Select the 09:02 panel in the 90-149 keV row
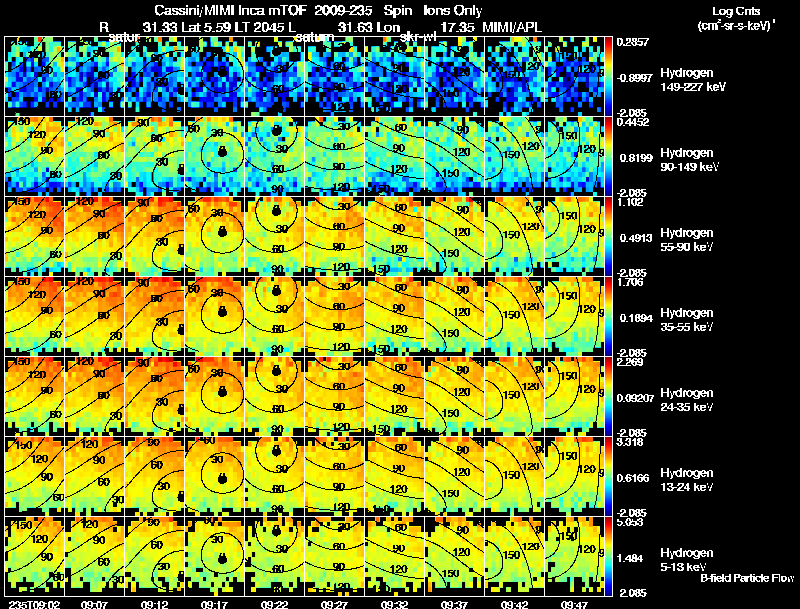This screenshot has width=800, height=609. point(34,157)
